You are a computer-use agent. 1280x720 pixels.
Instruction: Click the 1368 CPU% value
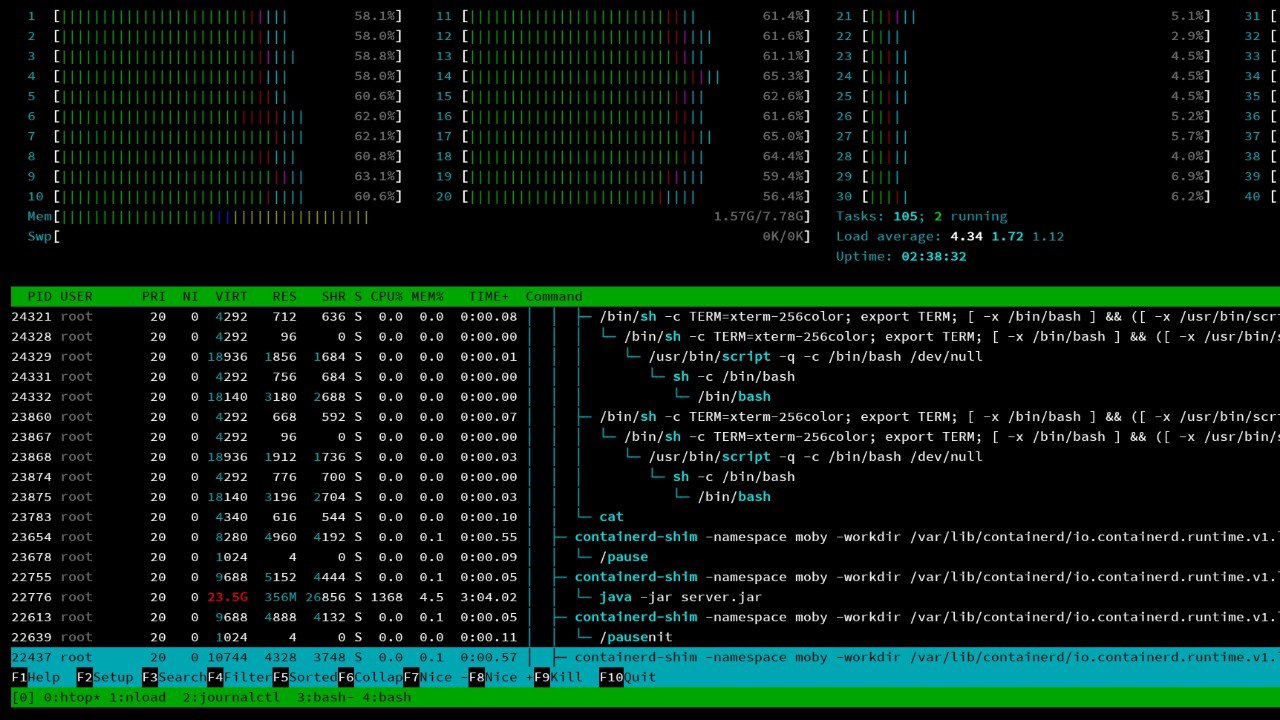coord(386,597)
